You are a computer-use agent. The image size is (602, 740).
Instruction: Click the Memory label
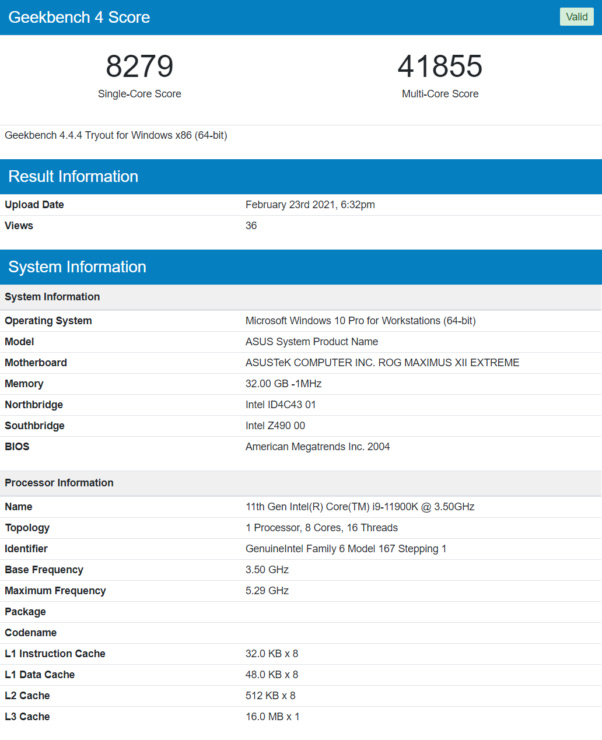point(24,384)
